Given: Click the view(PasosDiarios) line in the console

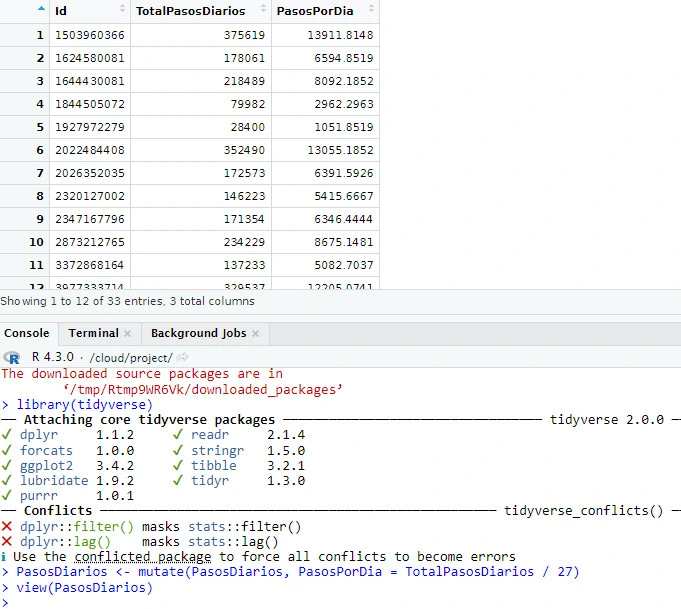Looking at the screenshot, I should 84,588.
